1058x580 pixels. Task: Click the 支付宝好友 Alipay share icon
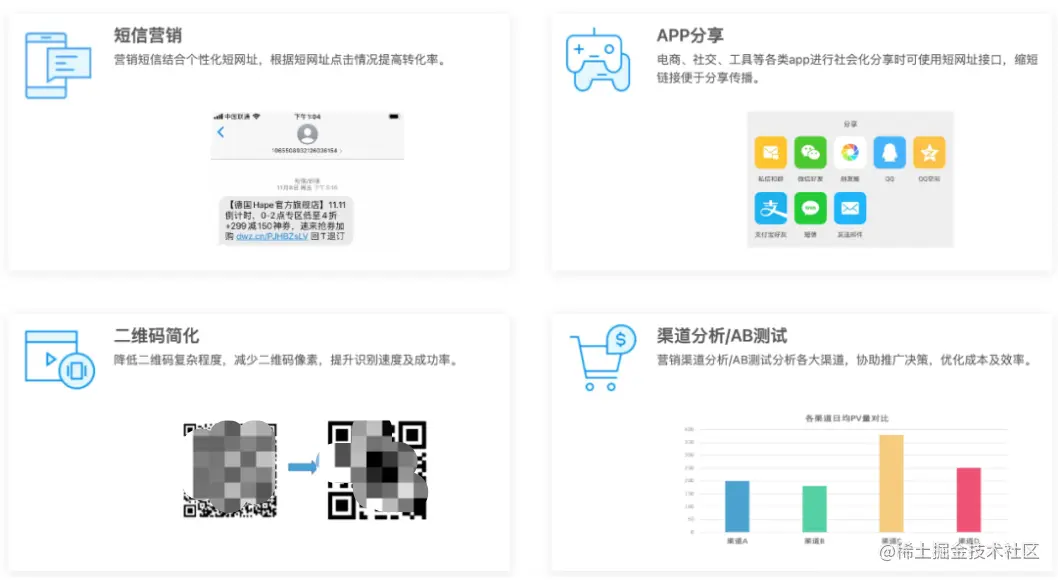771,208
